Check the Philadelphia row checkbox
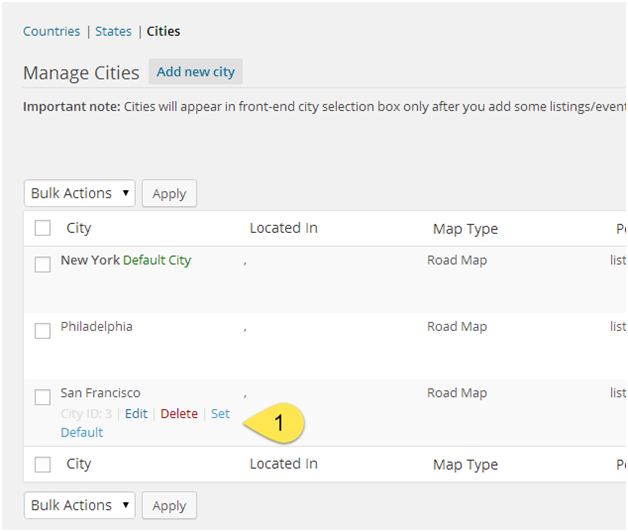This screenshot has width=628, height=532. (x=42, y=331)
